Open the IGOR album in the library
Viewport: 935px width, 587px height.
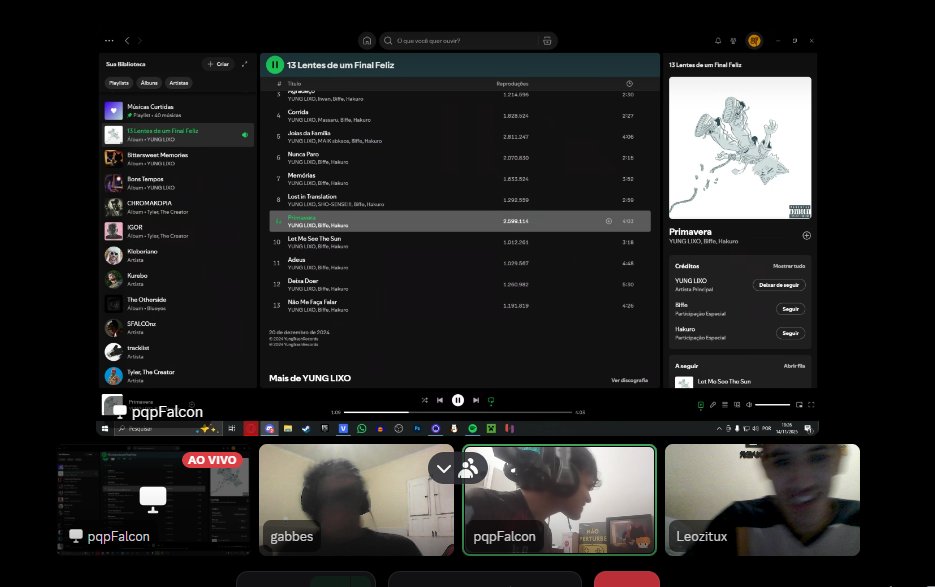(x=179, y=231)
